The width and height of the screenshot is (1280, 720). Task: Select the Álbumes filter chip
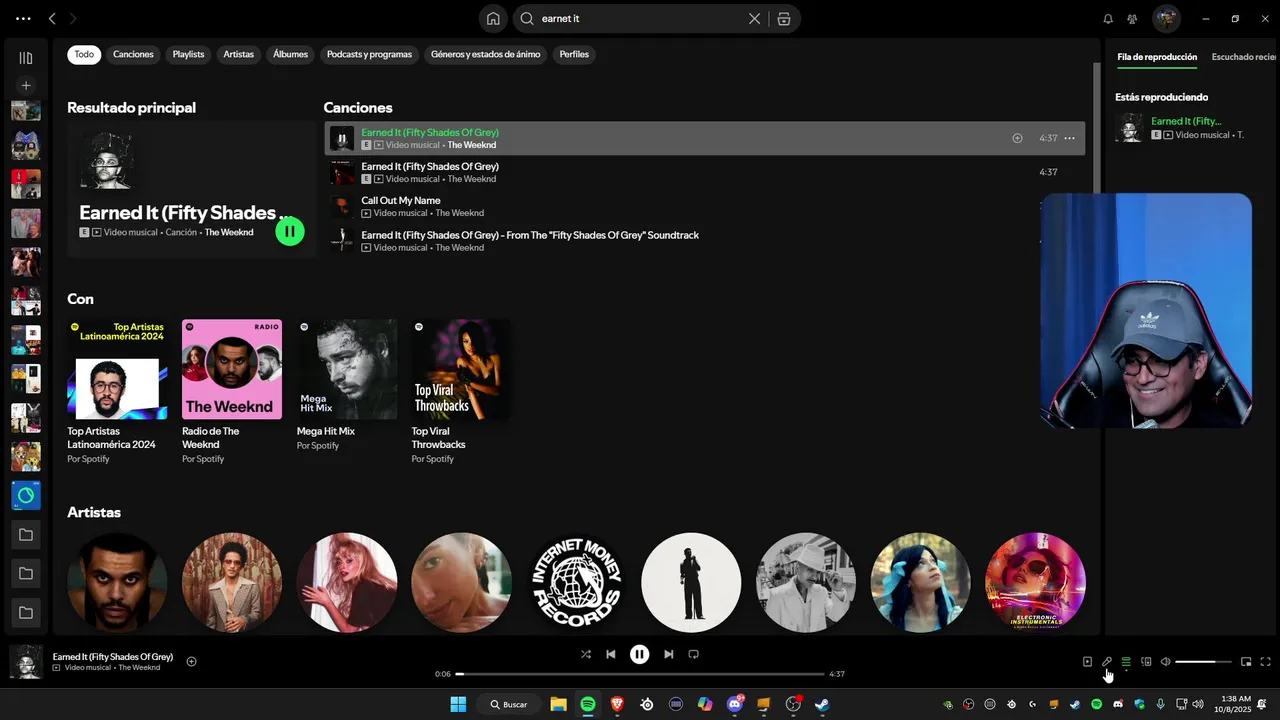pyautogui.click(x=290, y=54)
